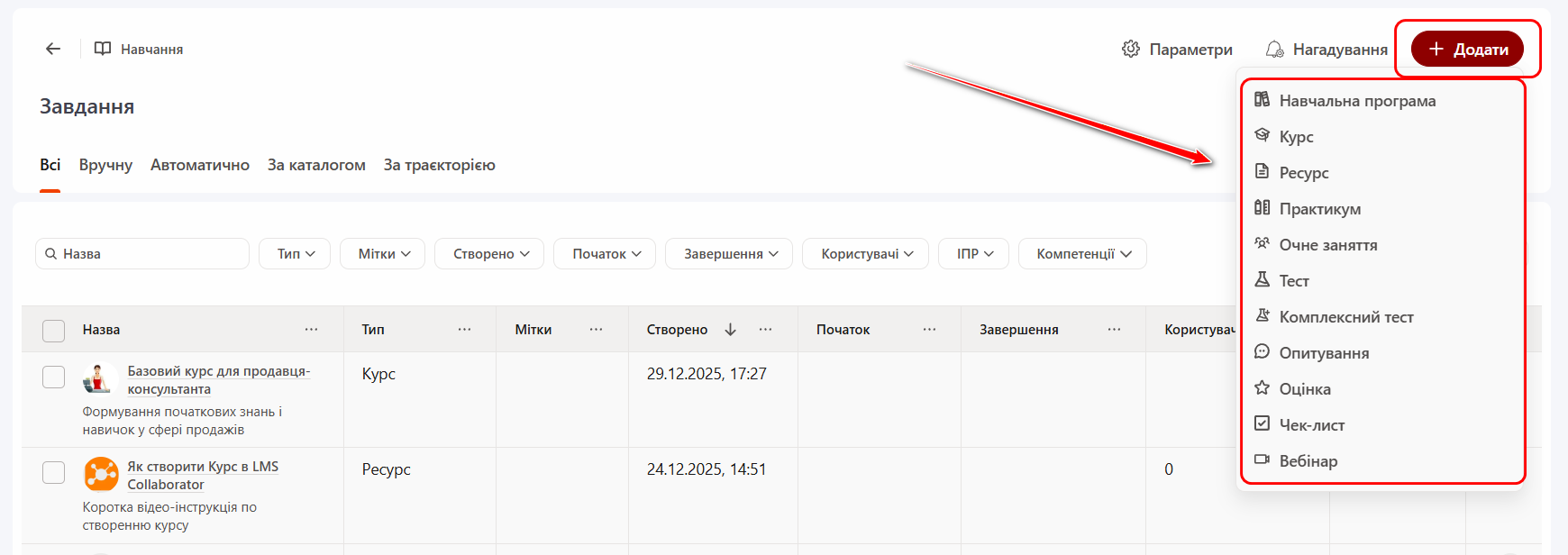Viewport: 1568px width, 555px height.
Task: Click the back arrow icon
Action: click(x=53, y=49)
